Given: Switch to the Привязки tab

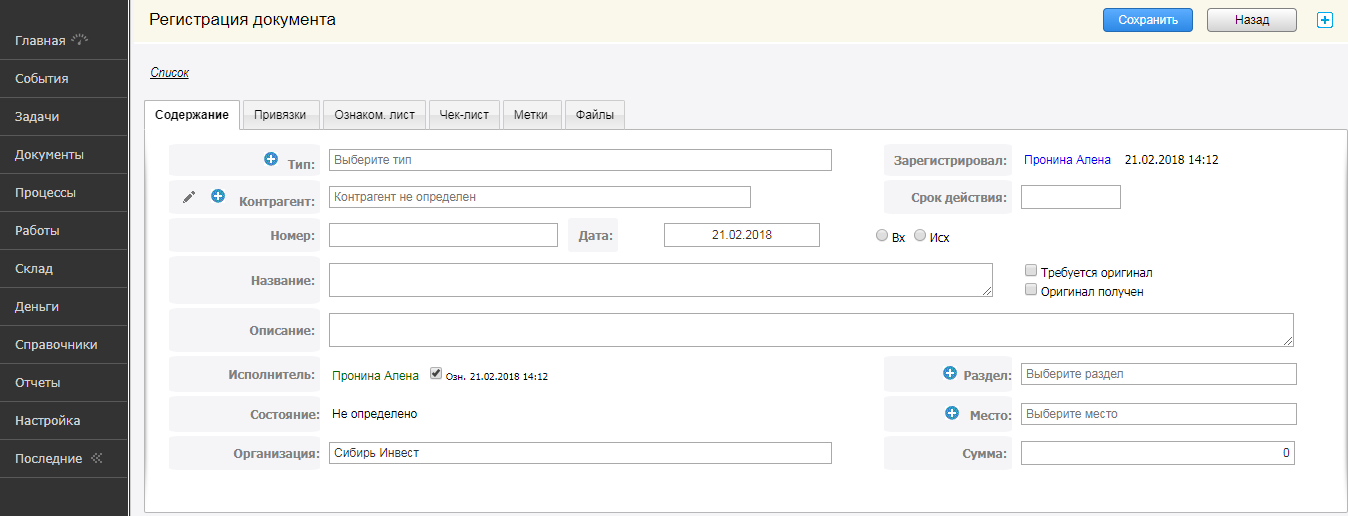Looking at the screenshot, I should coord(281,115).
